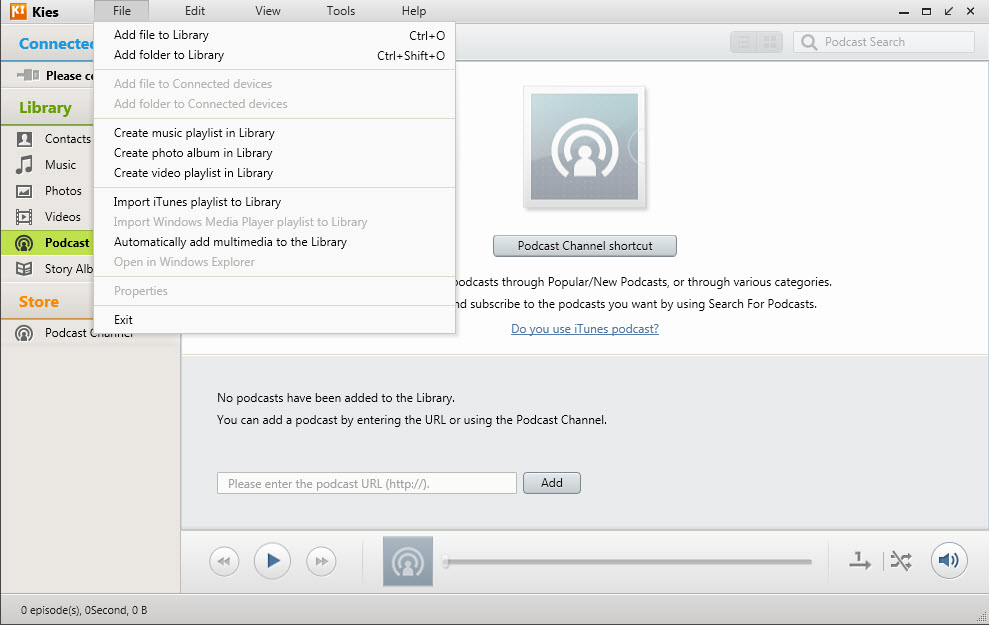Open the Store Podcast Channel icon
The image size is (990, 625).
click(24, 333)
